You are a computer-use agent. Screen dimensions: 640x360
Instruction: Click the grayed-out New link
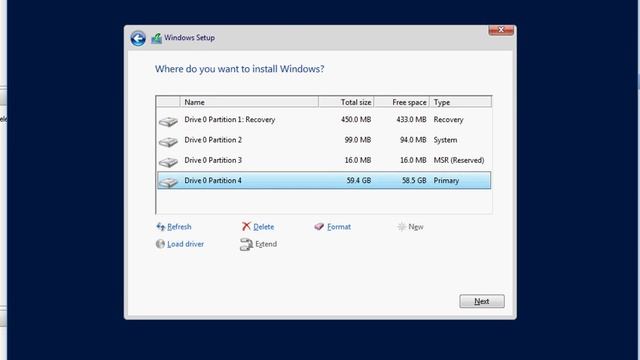416,227
